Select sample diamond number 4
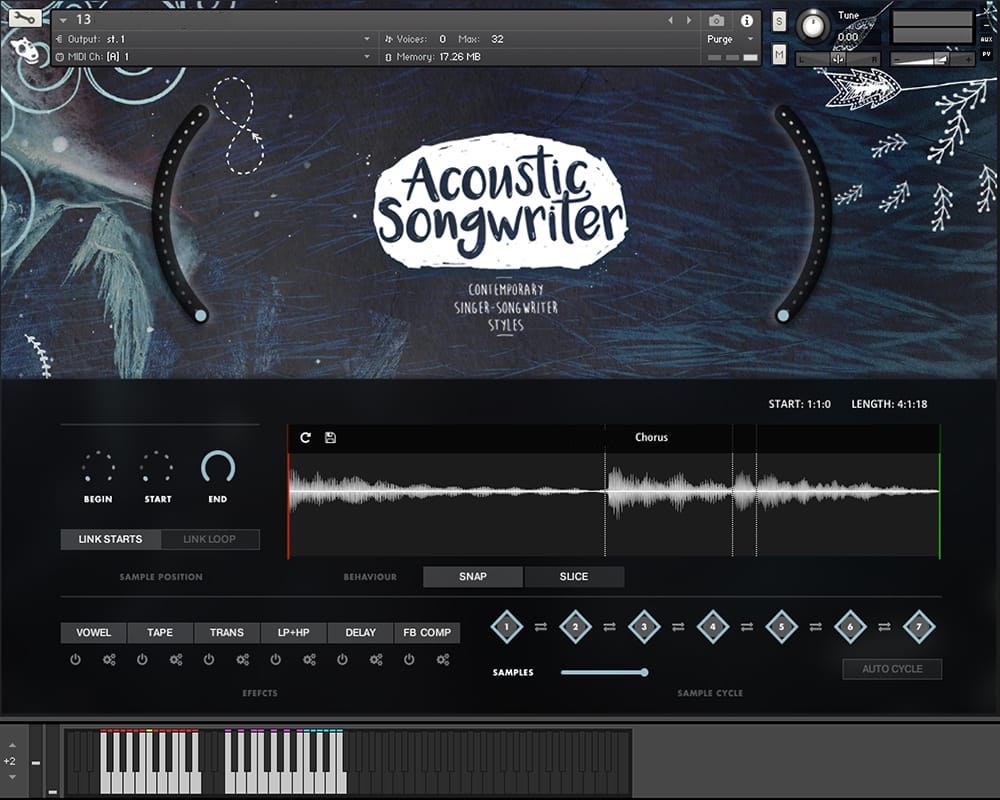Image resolution: width=1000 pixels, height=800 pixels. tap(713, 627)
